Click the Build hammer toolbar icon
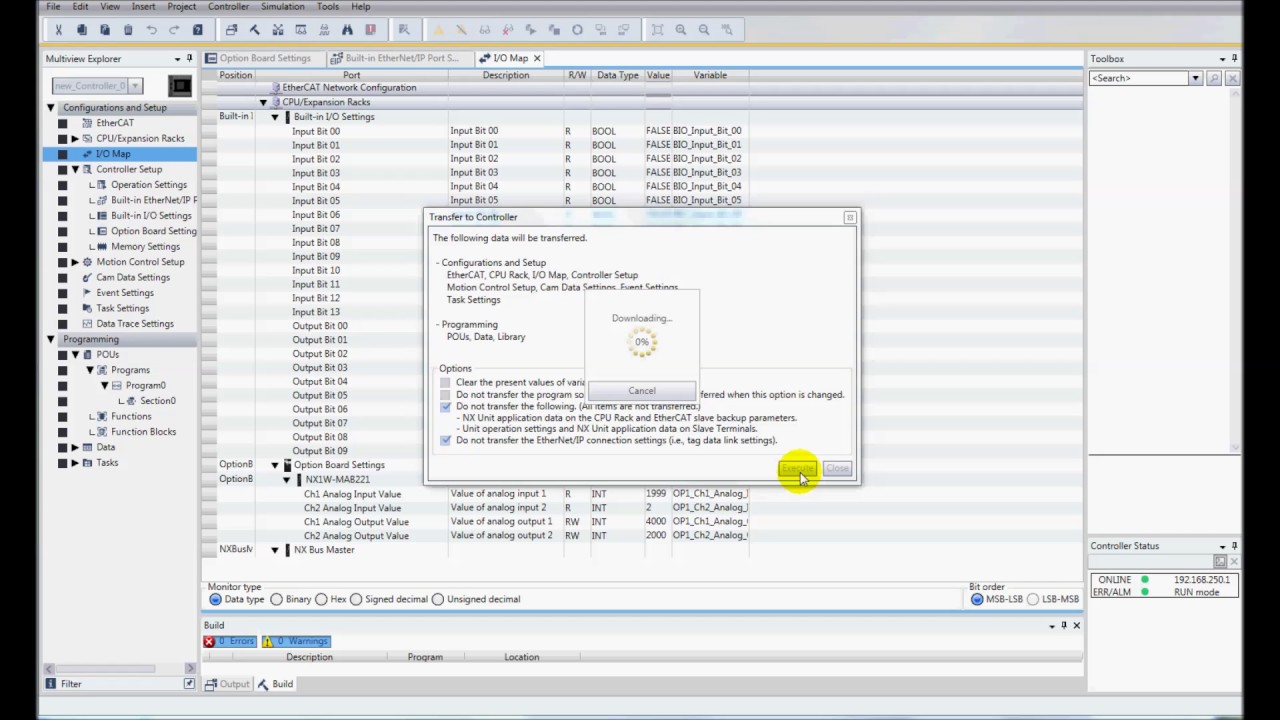Screen dimensions: 1280x720 point(255,30)
